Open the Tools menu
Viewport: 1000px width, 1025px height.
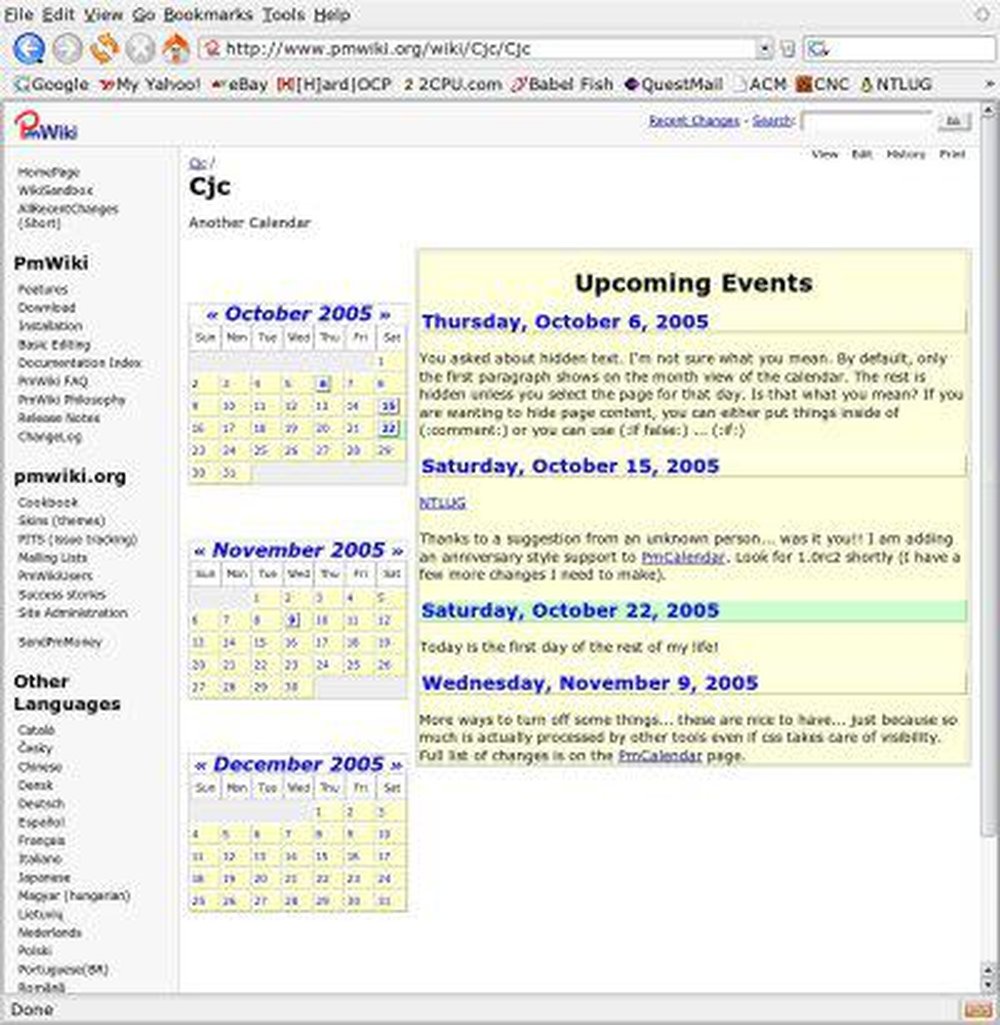coord(283,14)
